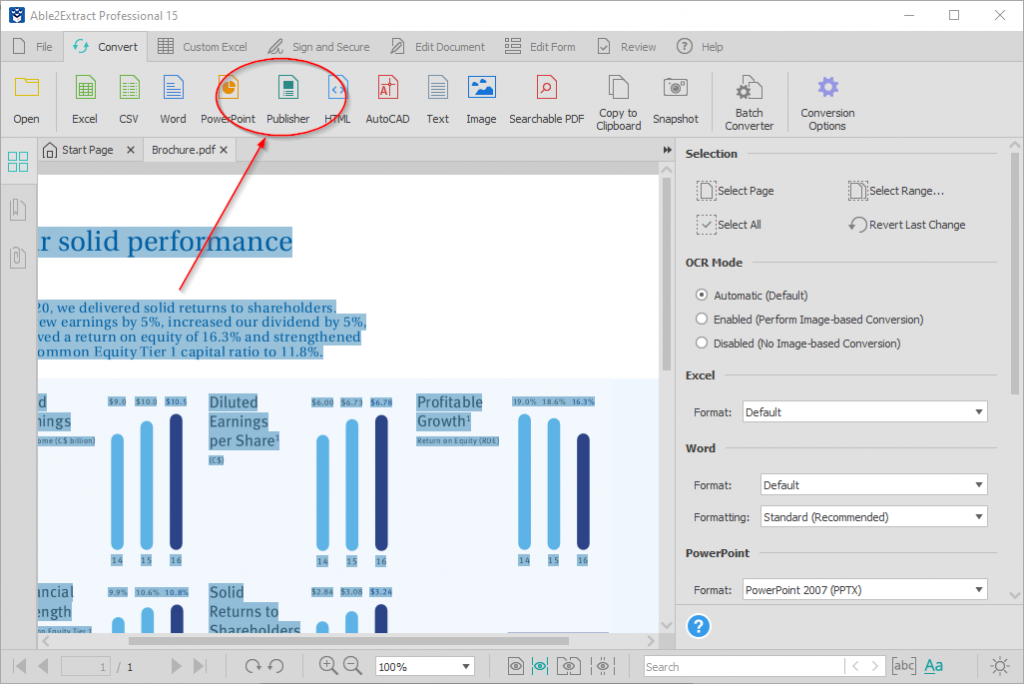
Task: Enable image-based conversion OCR option
Action: coord(702,319)
